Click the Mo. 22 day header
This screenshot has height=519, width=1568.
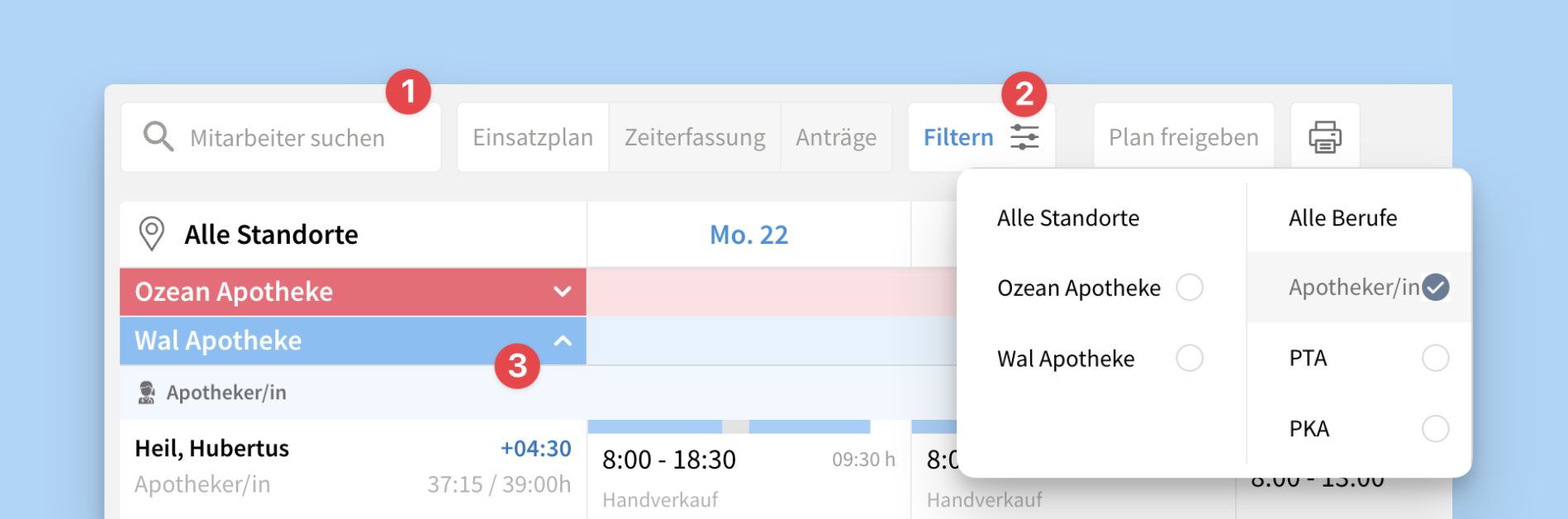(x=748, y=235)
